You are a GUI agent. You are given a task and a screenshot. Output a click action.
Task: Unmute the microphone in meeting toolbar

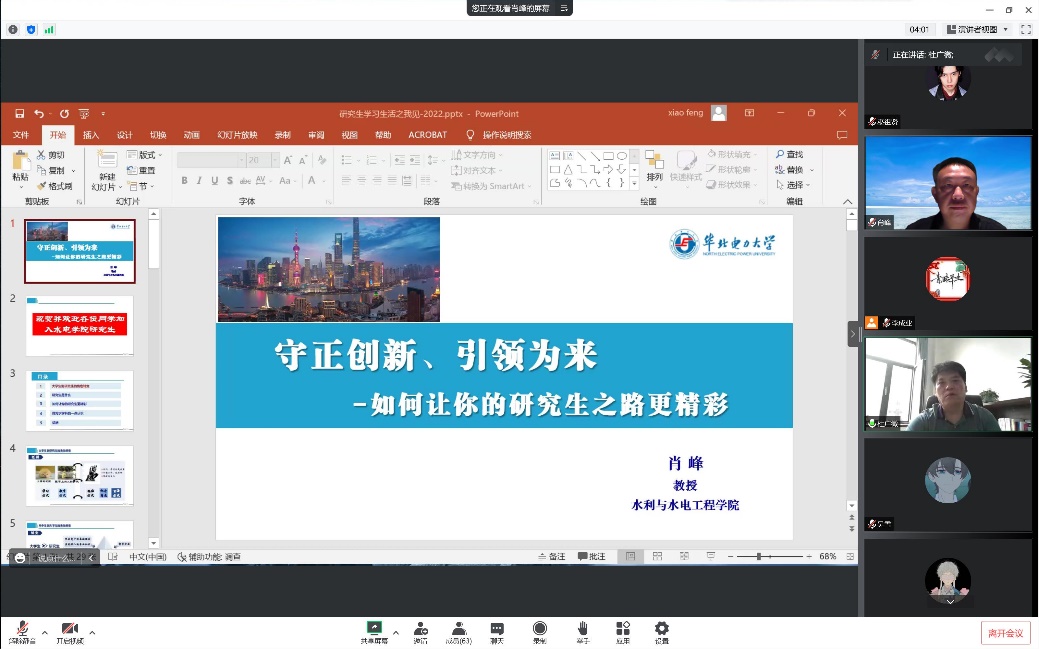point(19,630)
